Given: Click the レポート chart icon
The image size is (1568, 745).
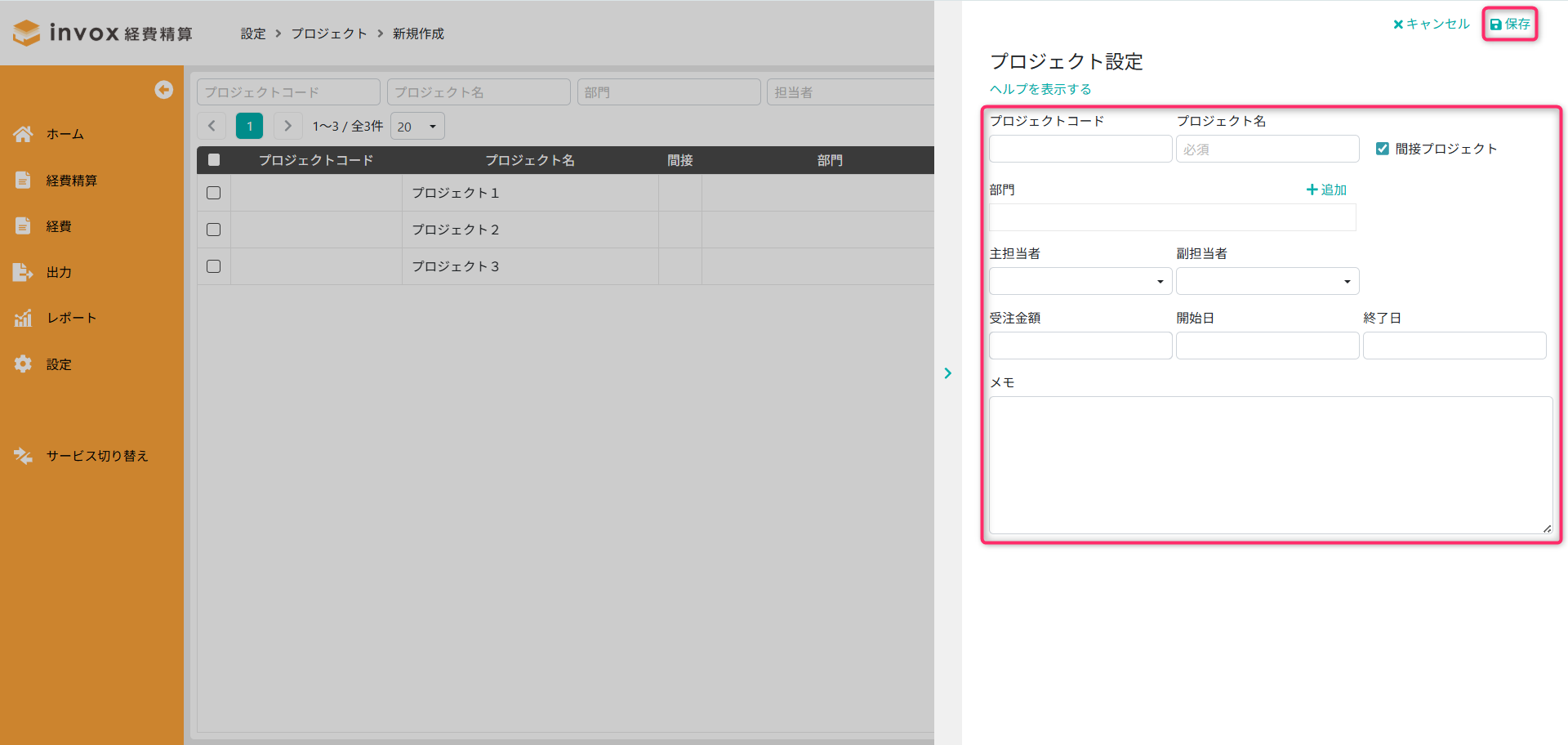Looking at the screenshot, I should coord(23,318).
